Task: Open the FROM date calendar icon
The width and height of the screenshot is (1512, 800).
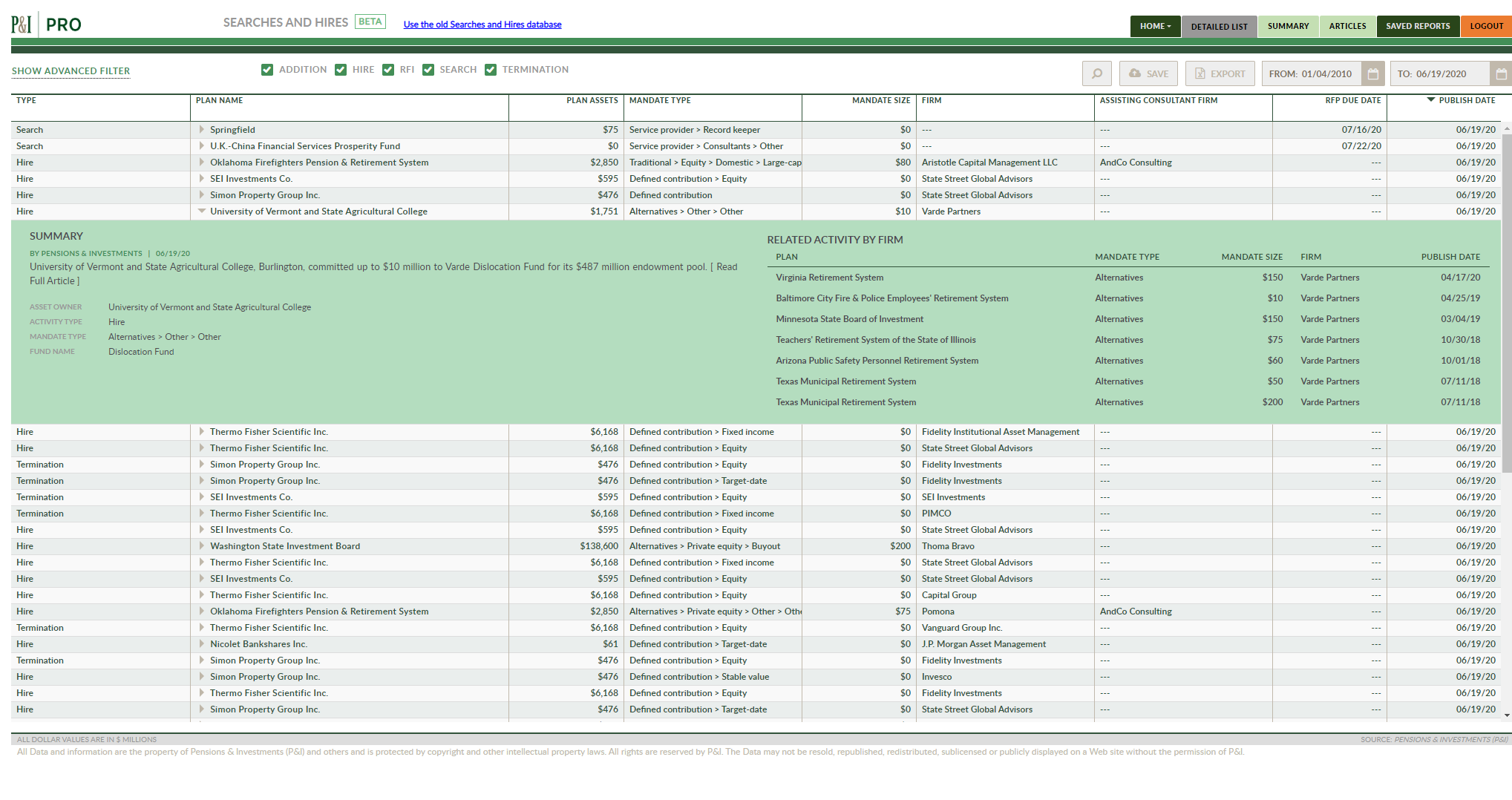Action: pos(1372,73)
